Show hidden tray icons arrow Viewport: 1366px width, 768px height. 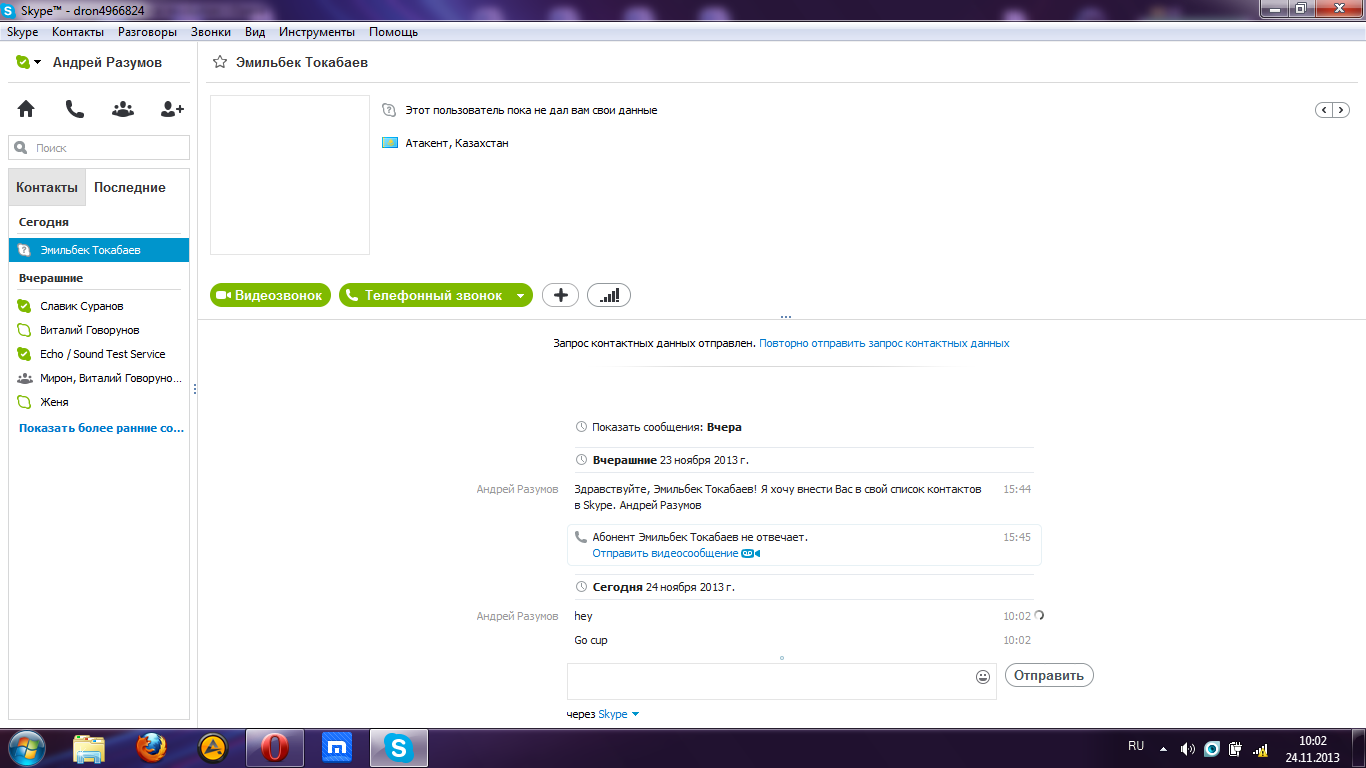tap(1163, 748)
